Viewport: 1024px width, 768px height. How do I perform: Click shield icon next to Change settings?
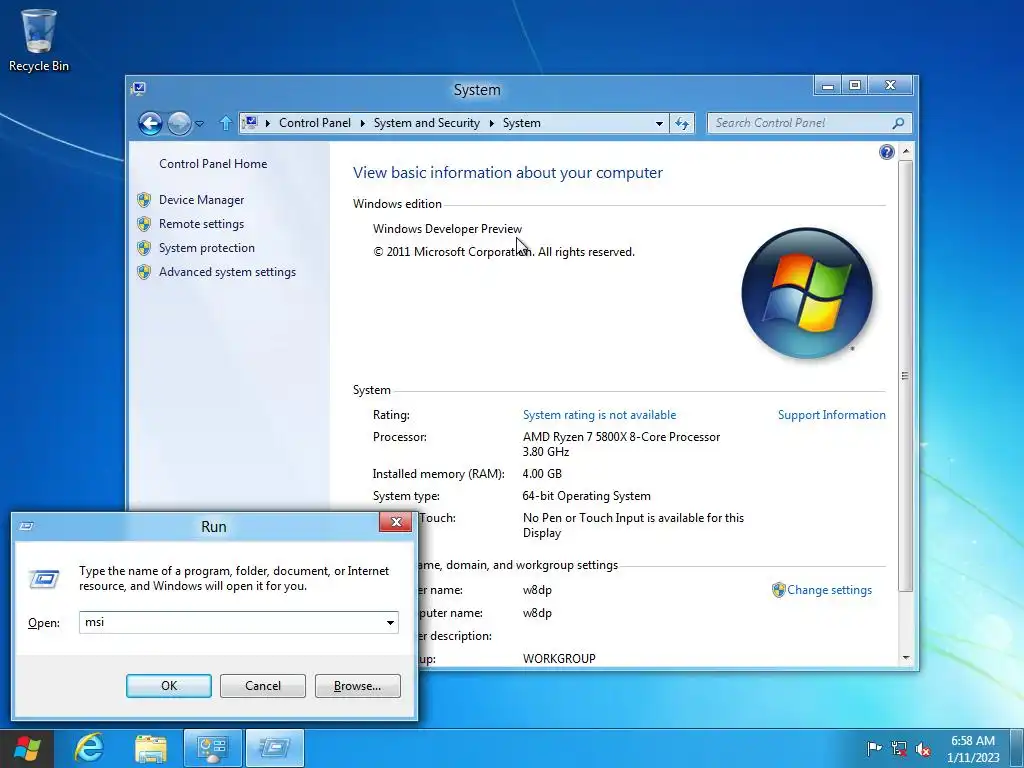tap(778, 590)
